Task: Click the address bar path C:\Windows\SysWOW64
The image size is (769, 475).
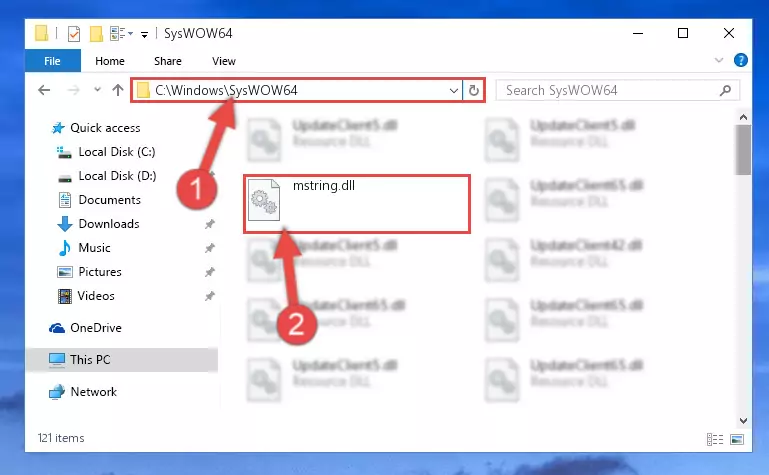Action: (226, 90)
